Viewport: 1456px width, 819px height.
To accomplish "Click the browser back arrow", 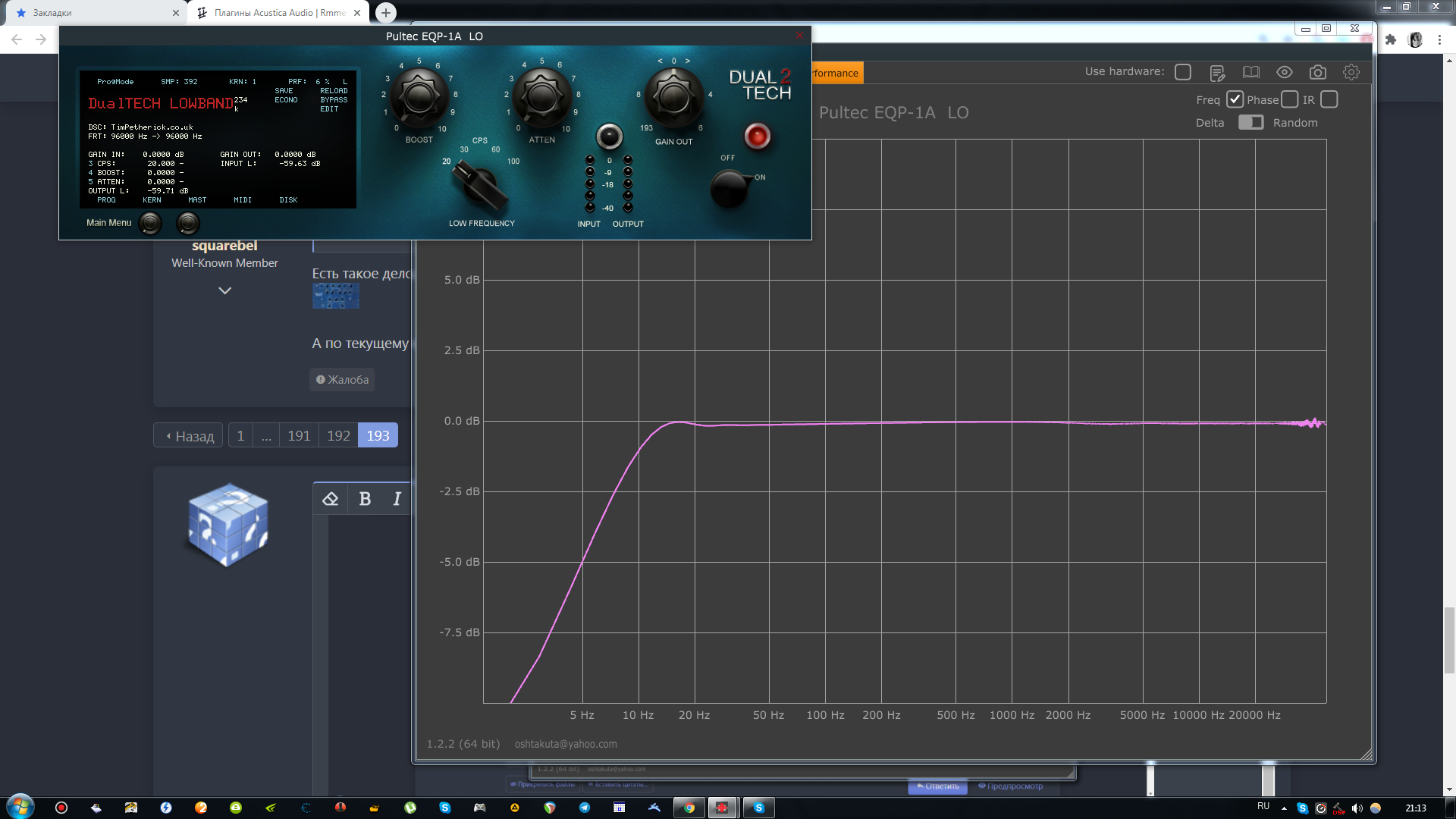I will pyautogui.click(x=17, y=39).
